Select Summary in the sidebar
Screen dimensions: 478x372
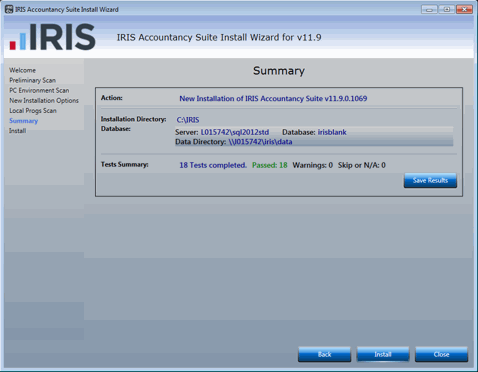click(x=23, y=121)
